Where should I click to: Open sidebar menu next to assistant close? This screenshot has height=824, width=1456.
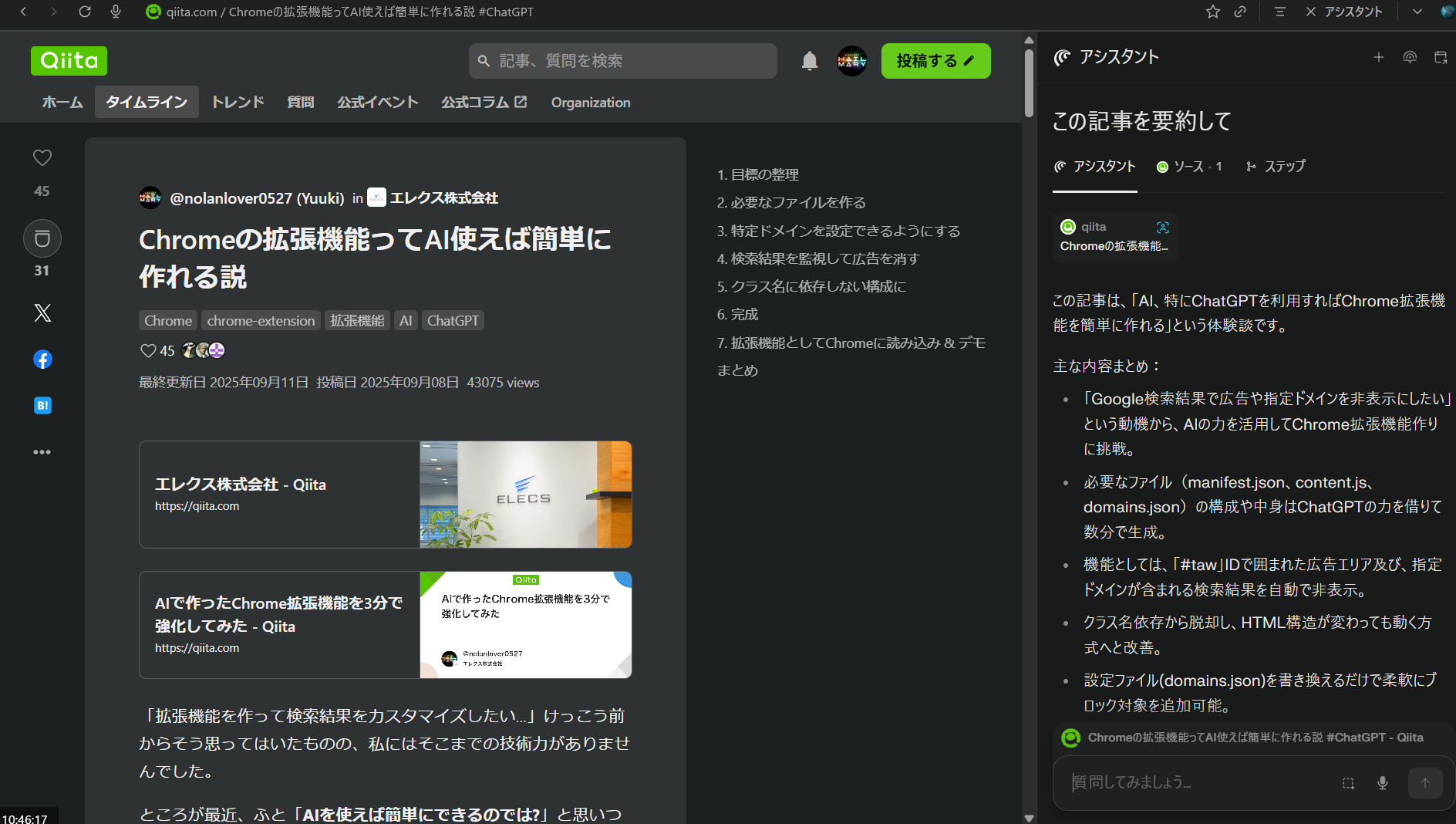point(1279,12)
